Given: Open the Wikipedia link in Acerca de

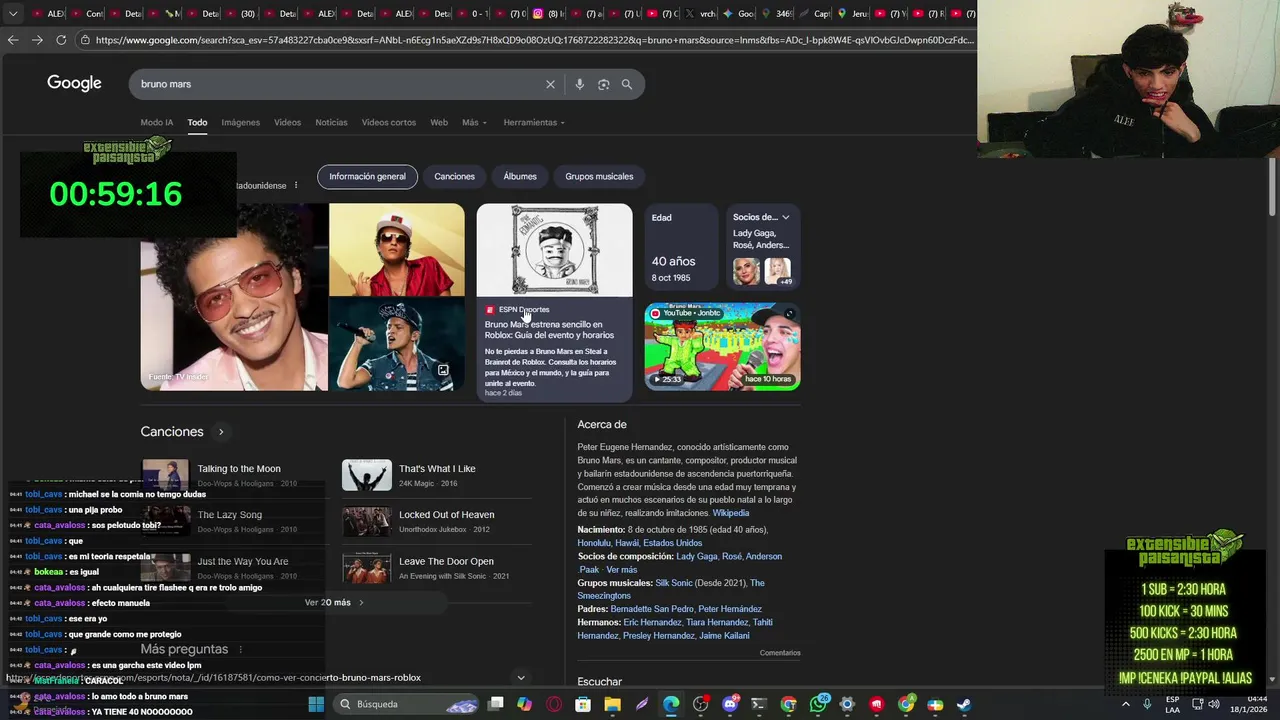Looking at the screenshot, I should coord(731,513).
